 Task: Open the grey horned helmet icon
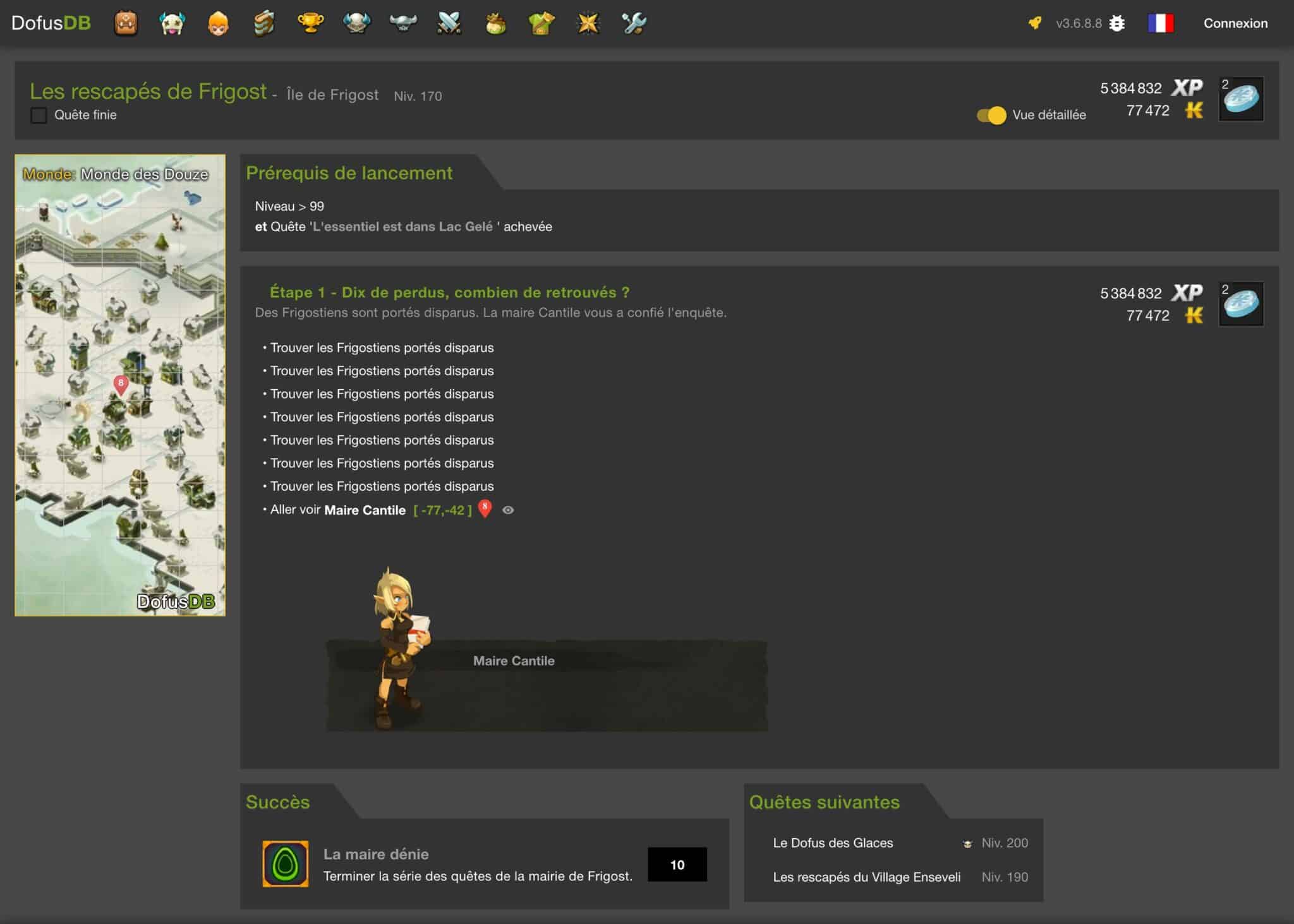[x=403, y=23]
